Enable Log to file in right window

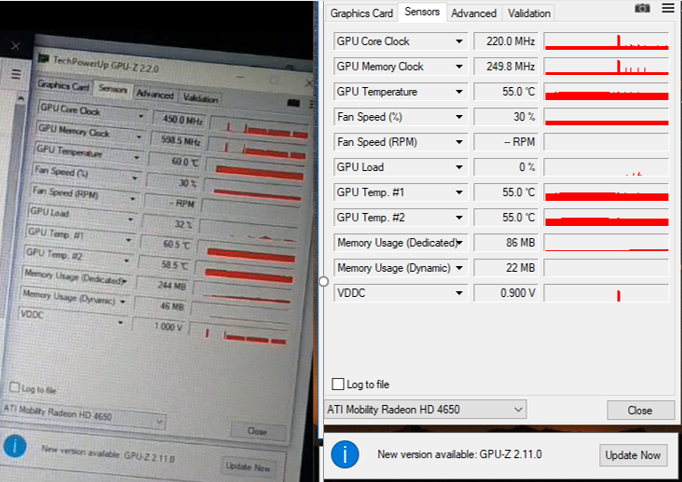[338, 384]
